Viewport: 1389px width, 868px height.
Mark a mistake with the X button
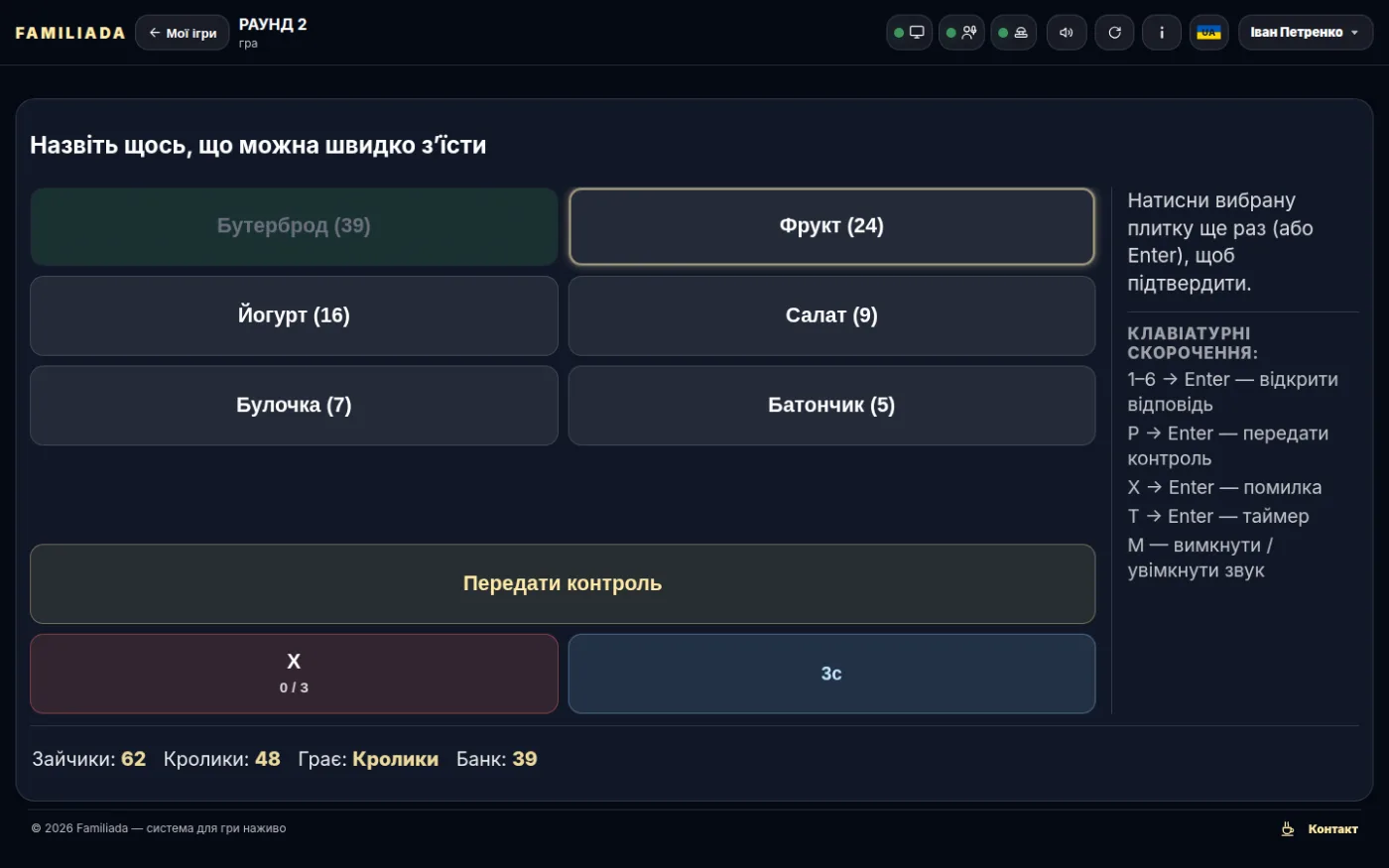(294, 674)
